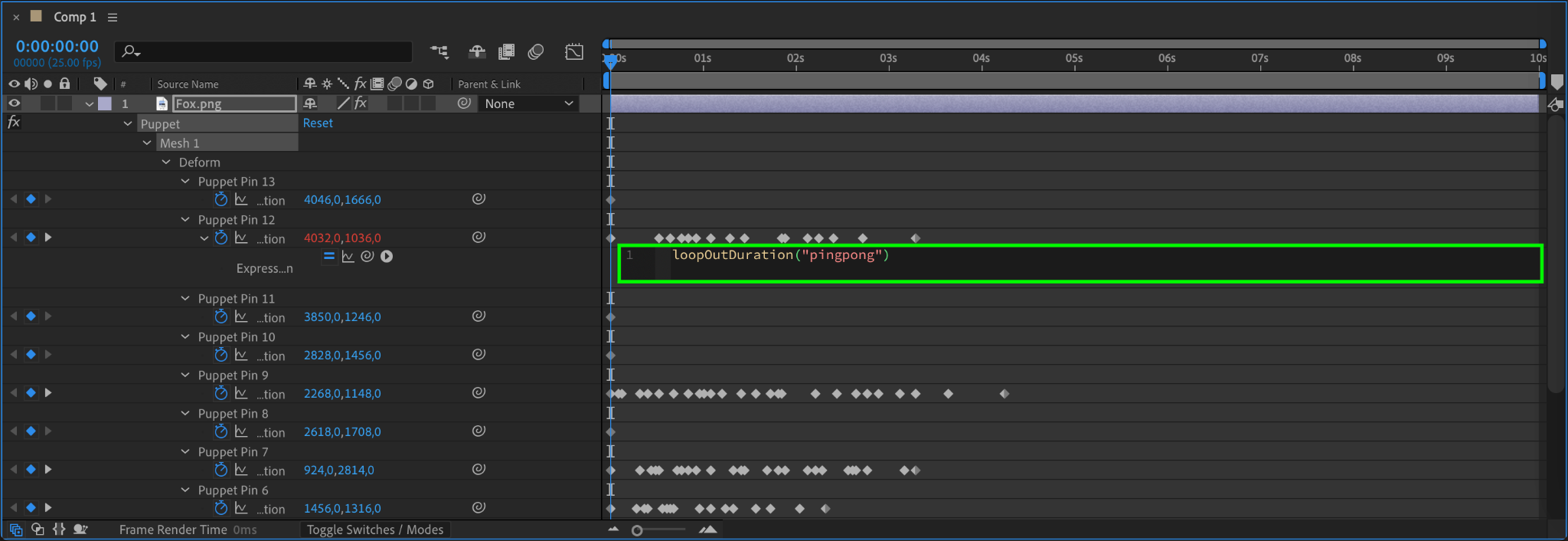
Task: Hide the Fox.png layer using the eye
Action: (14, 103)
